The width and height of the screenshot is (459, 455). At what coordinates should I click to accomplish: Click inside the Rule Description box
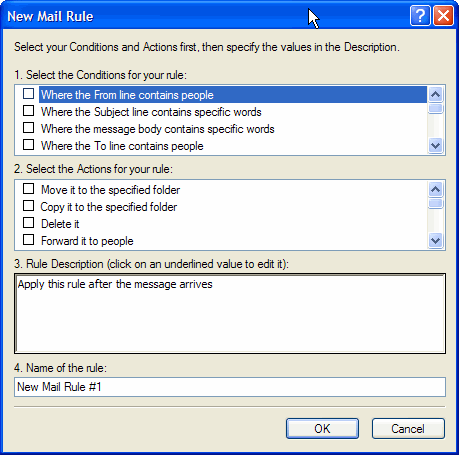coord(230,314)
